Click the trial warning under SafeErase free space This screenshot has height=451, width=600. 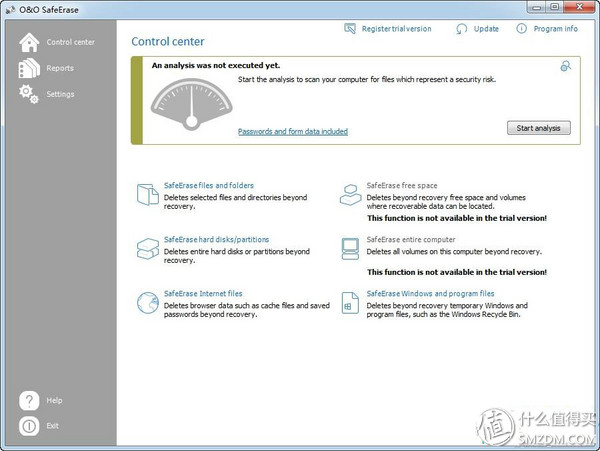(457, 218)
